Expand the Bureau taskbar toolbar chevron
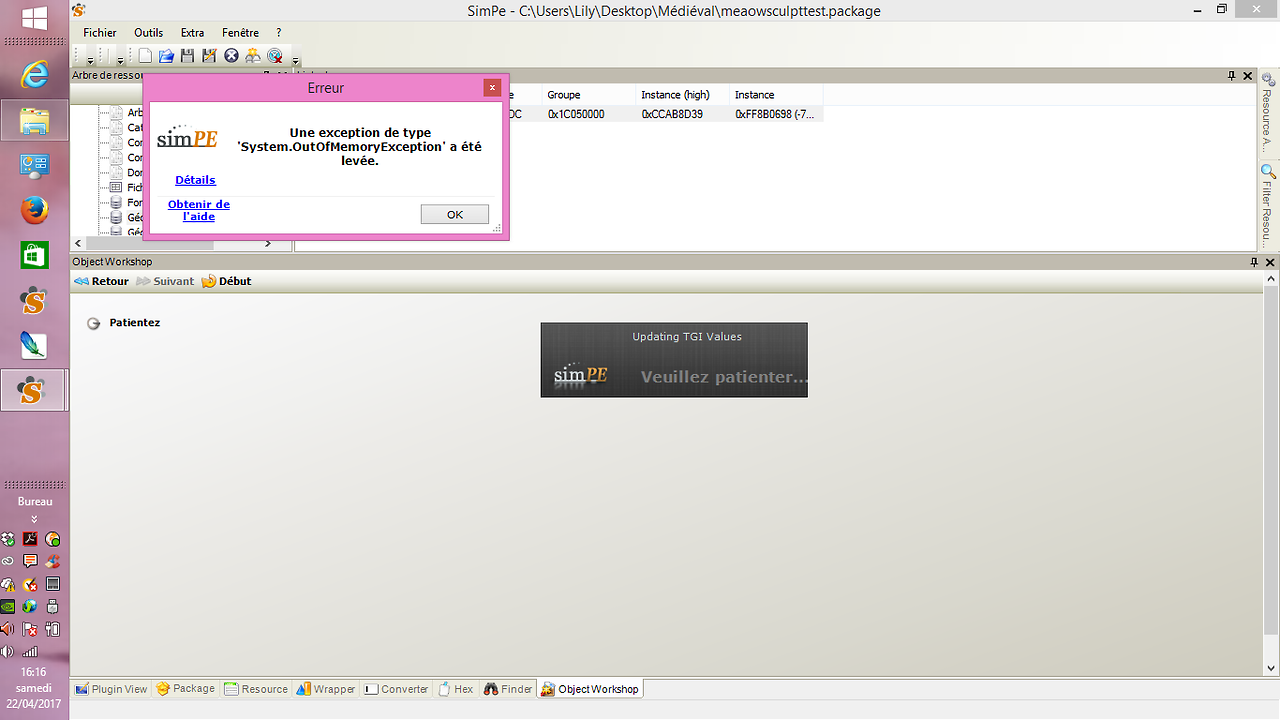This screenshot has width=1280, height=720. (x=34, y=518)
